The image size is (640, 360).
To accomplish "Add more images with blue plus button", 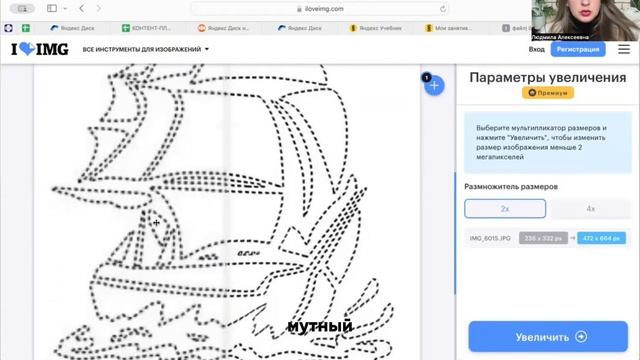I will tap(434, 86).
